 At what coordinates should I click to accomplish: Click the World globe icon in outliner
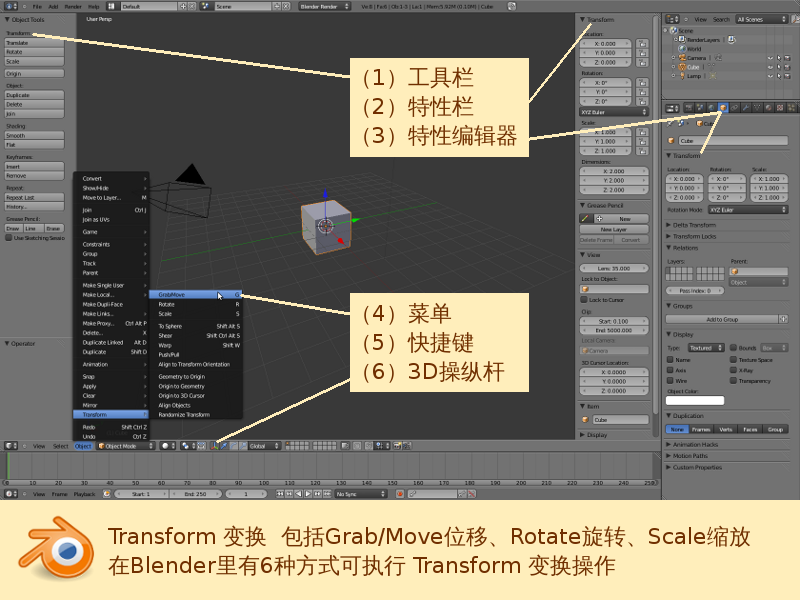(682, 48)
